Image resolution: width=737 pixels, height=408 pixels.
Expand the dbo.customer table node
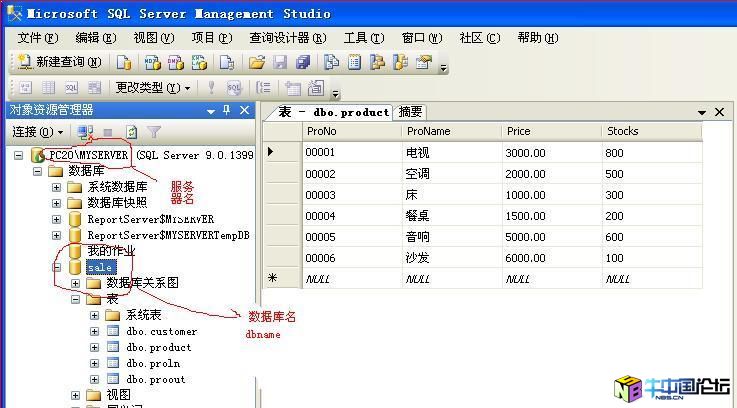94,331
